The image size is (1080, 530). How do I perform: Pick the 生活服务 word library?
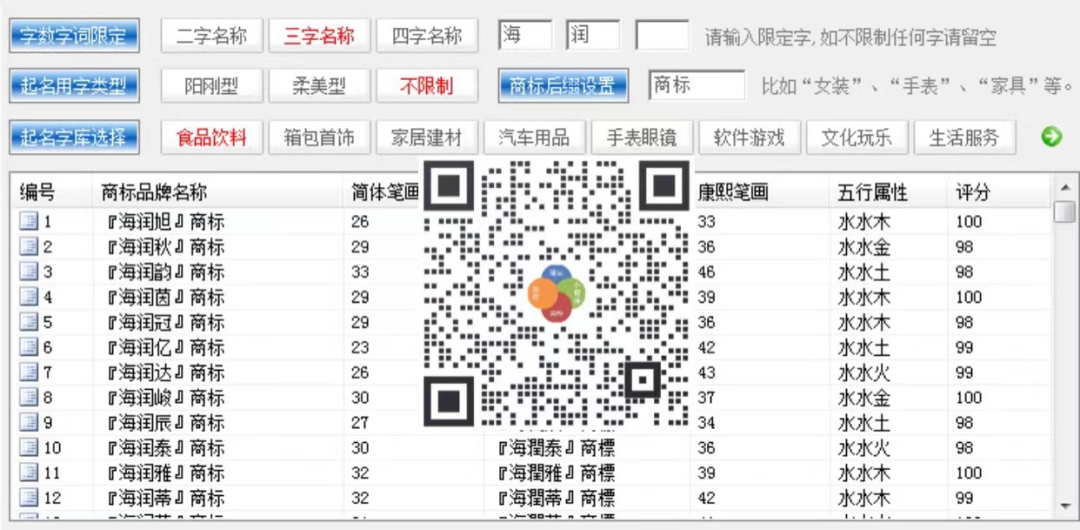click(964, 137)
